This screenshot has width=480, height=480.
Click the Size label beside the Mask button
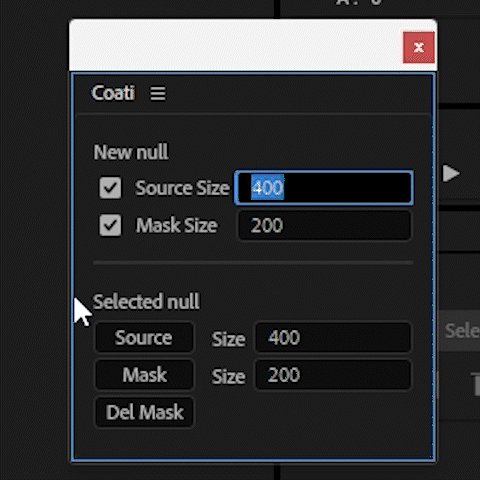(229, 377)
